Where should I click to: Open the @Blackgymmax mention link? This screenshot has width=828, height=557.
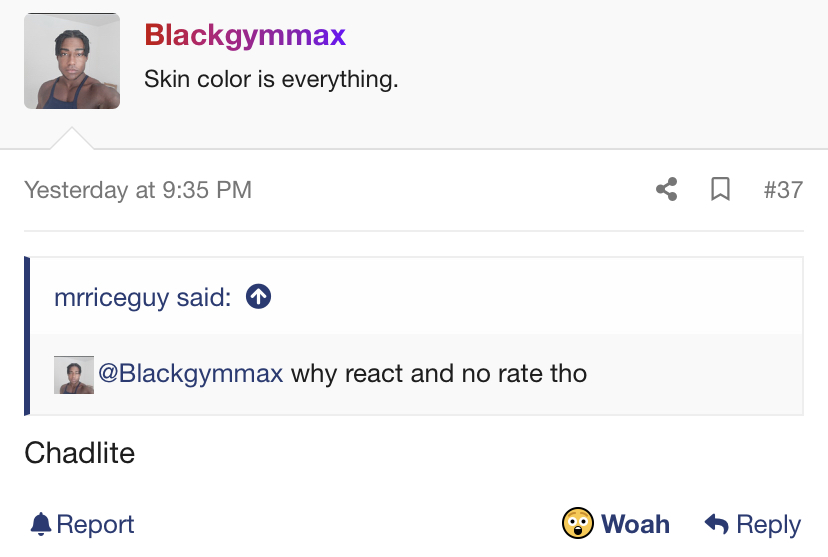[x=191, y=374]
